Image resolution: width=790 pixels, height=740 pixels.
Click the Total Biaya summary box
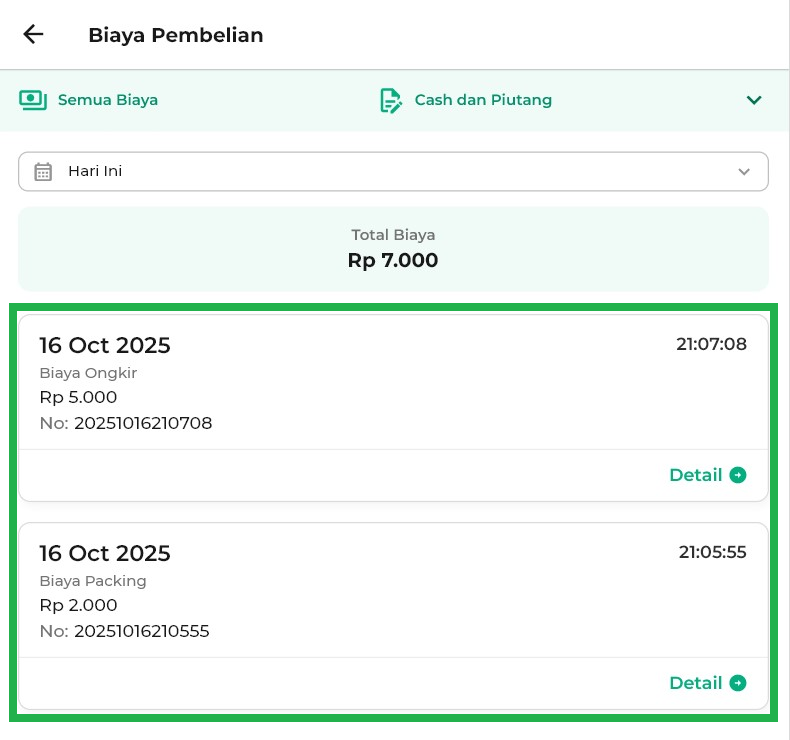point(393,249)
